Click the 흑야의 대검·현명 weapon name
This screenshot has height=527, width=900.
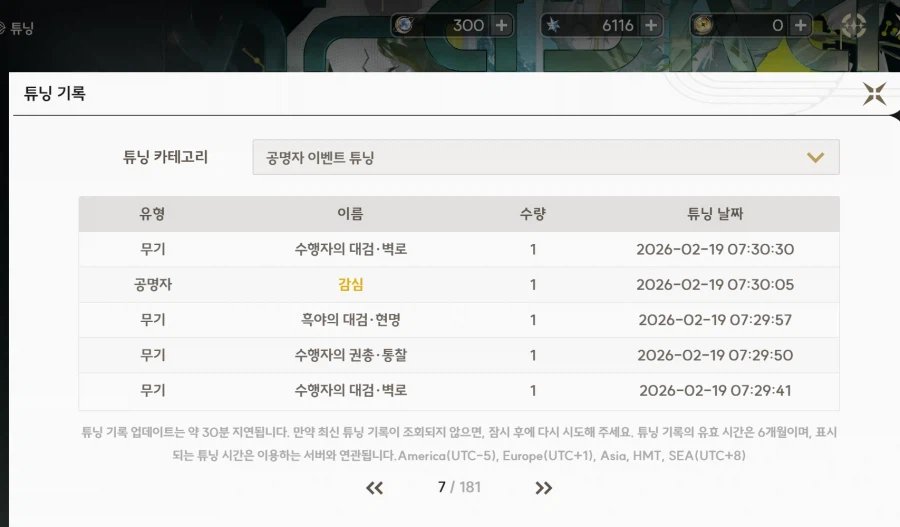tap(350, 320)
